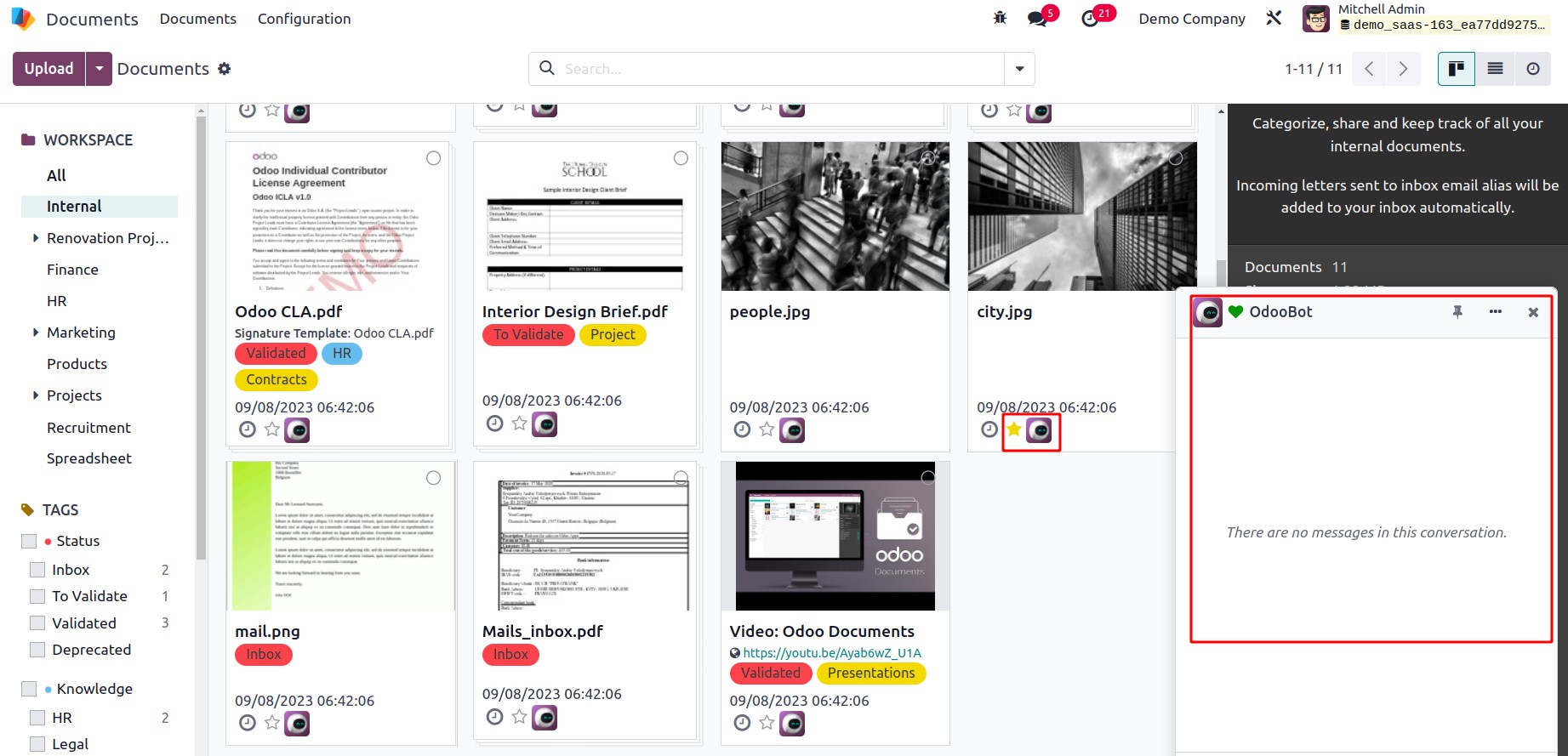1568x756 pixels.
Task: Check the HR tag filter checkbox
Action: point(37,718)
